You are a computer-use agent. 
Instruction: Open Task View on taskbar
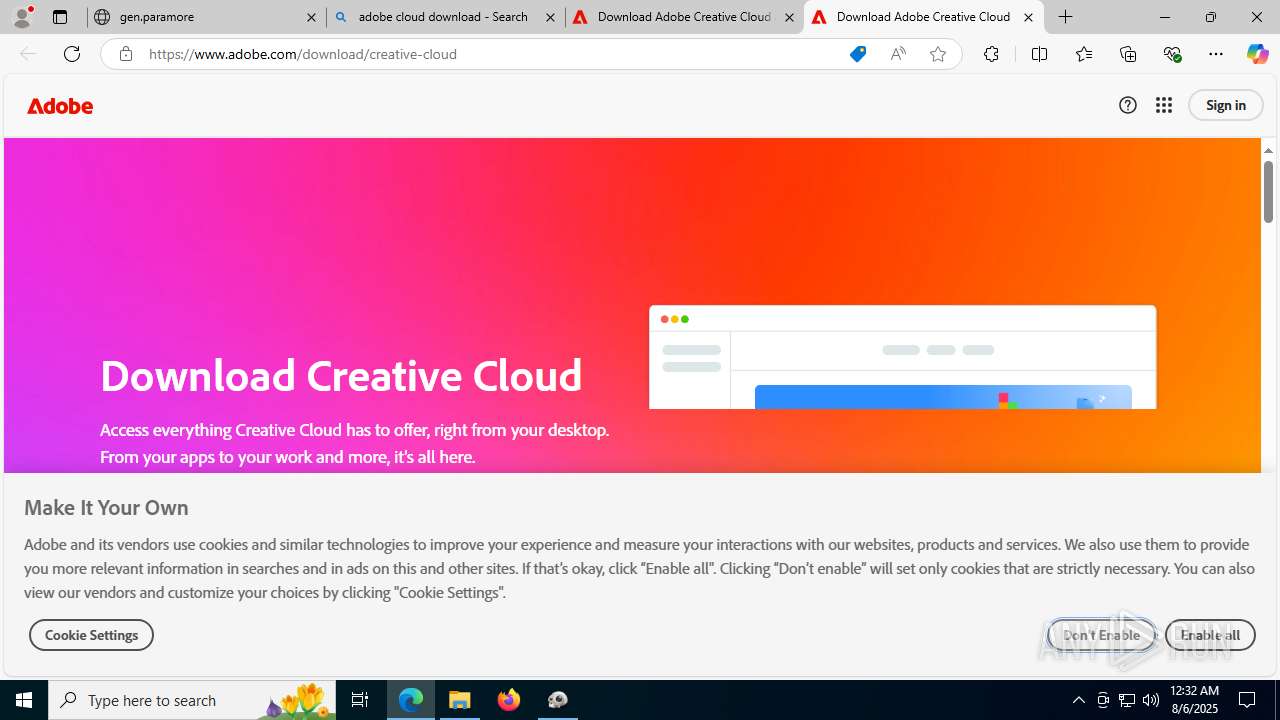pos(360,700)
